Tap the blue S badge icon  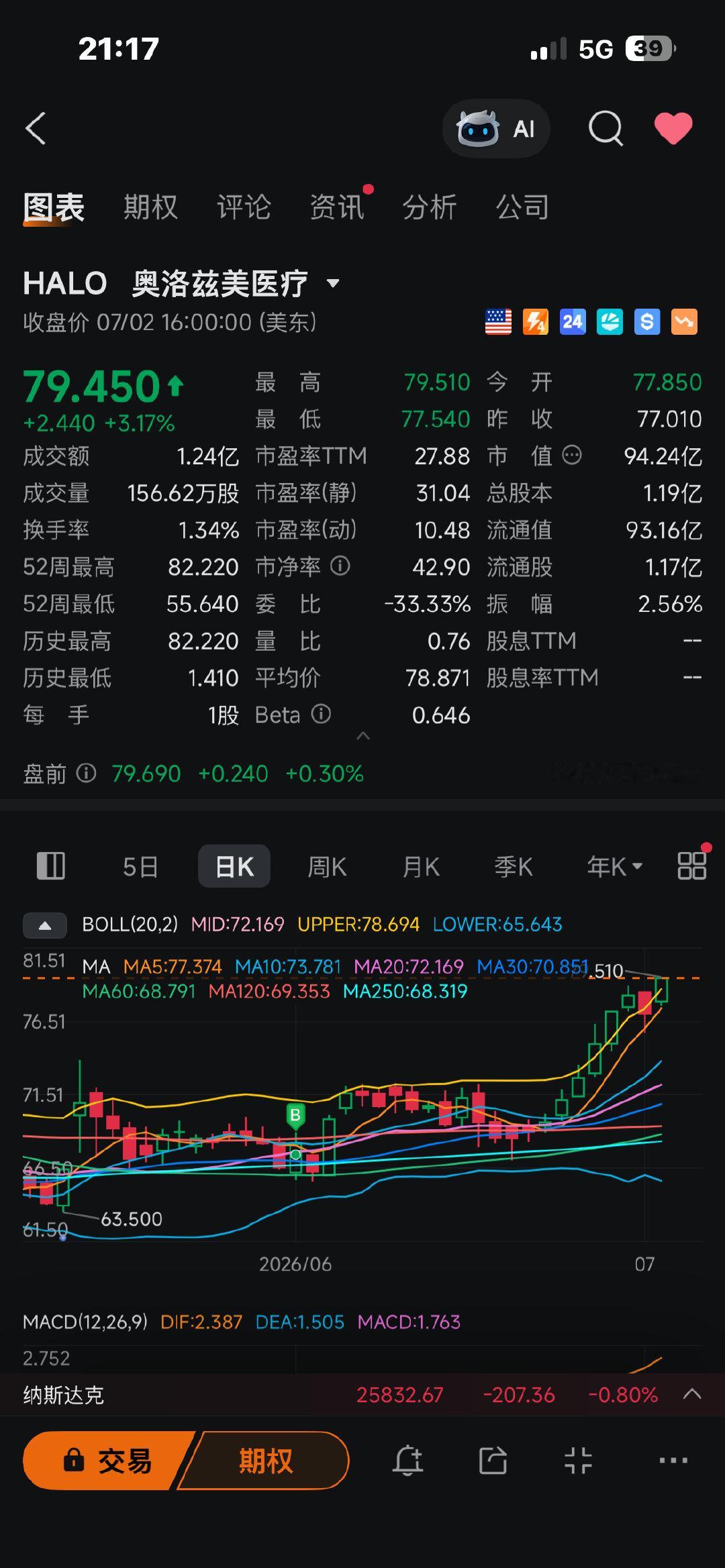647,322
